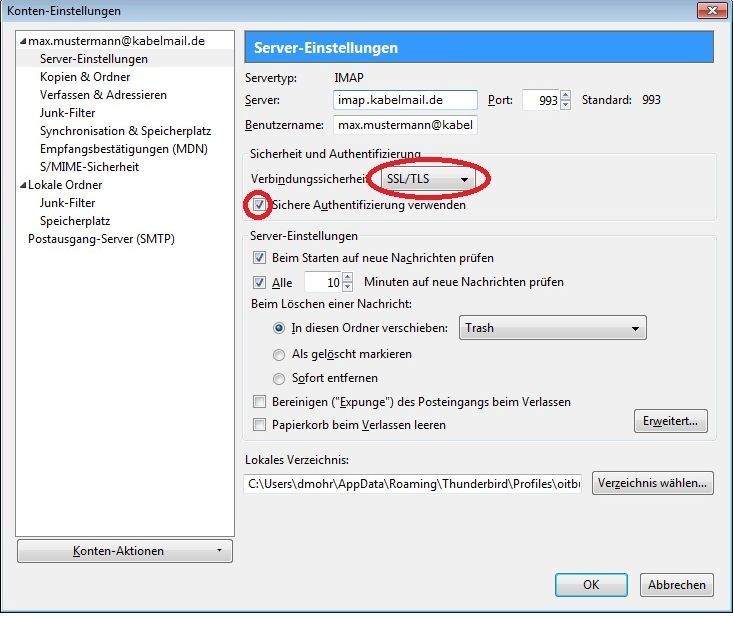The image size is (733, 618).
Task: Enable Bereinigen (Expunge) des Posteingangs checkbox
Action: [259, 402]
